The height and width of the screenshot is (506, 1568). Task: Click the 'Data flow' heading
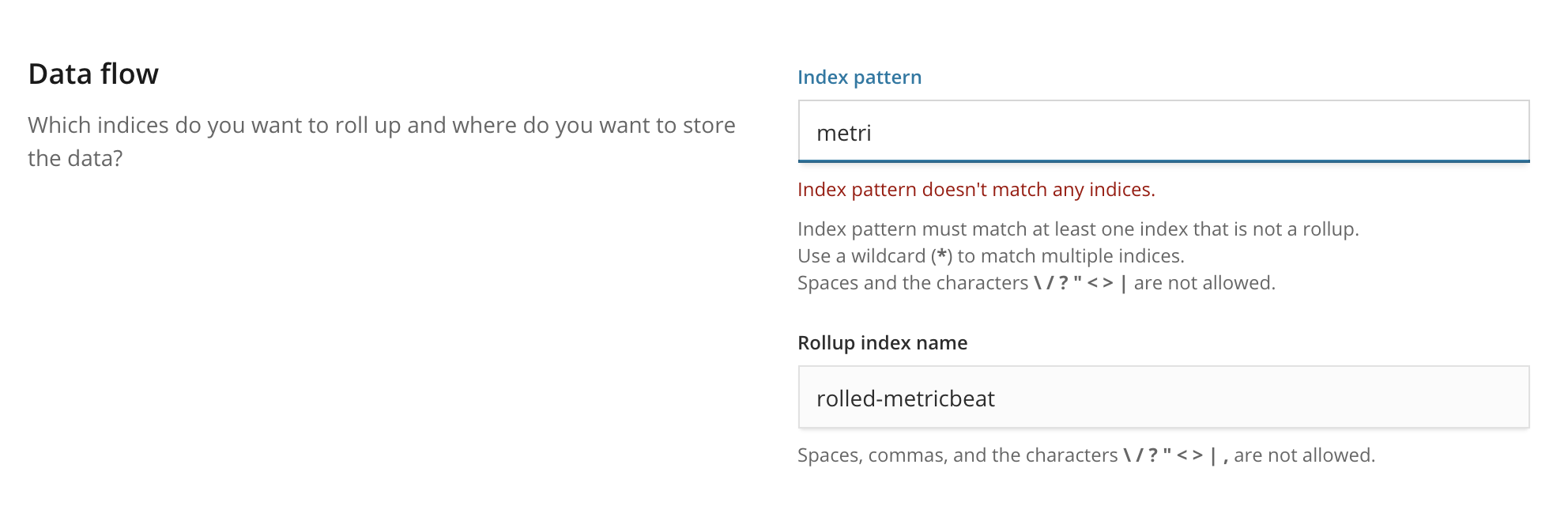pos(93,74)
